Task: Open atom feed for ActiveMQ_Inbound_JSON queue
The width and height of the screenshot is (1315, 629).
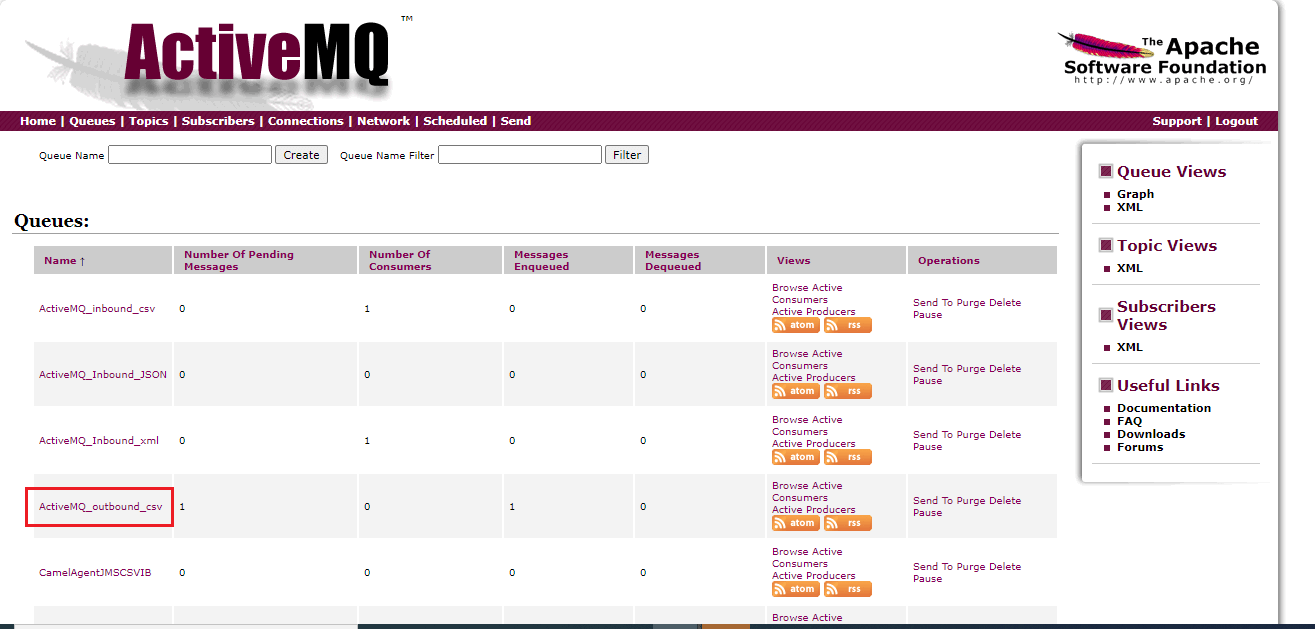Action: click(795, 391)
